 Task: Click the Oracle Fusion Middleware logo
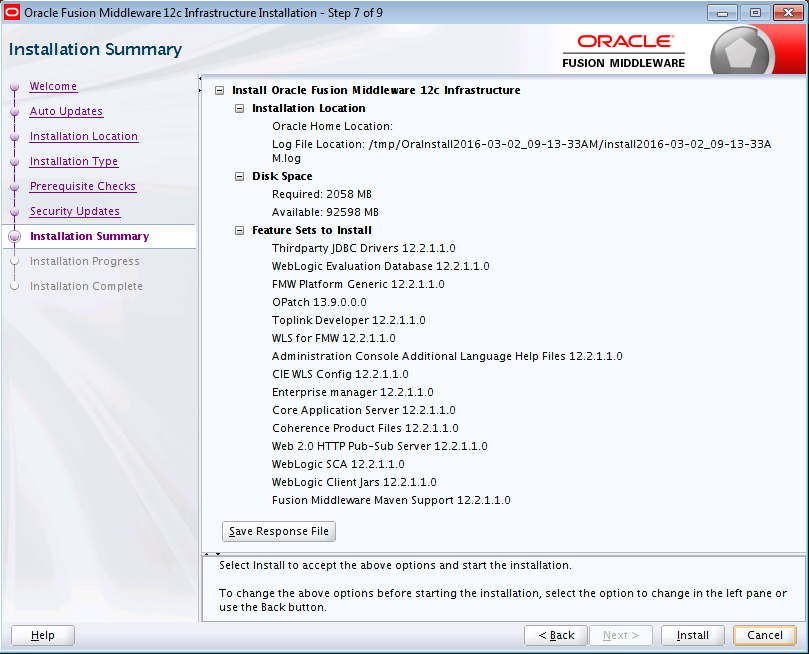point(624,51)
